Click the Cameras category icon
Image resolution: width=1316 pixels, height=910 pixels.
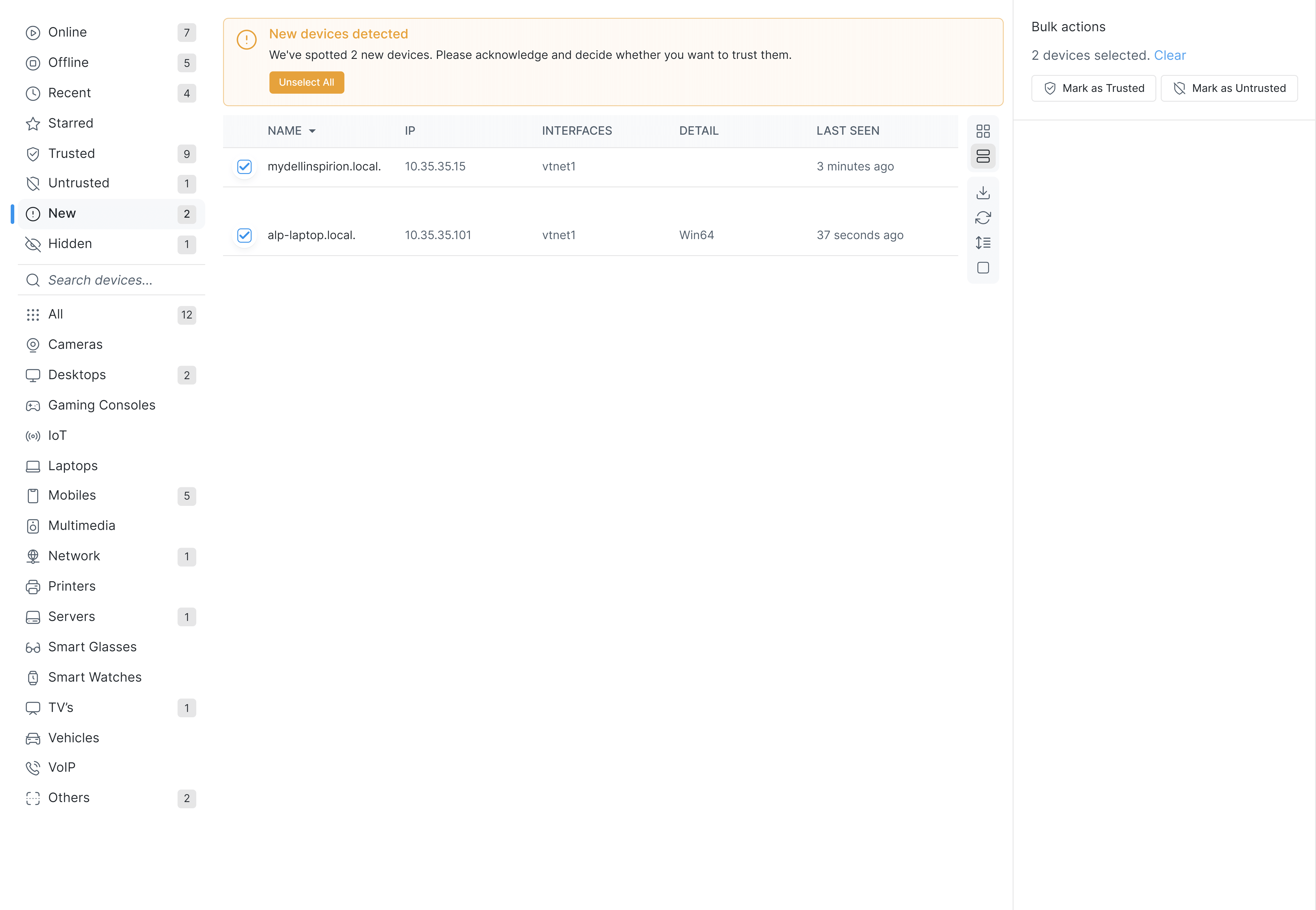[33, 345]
